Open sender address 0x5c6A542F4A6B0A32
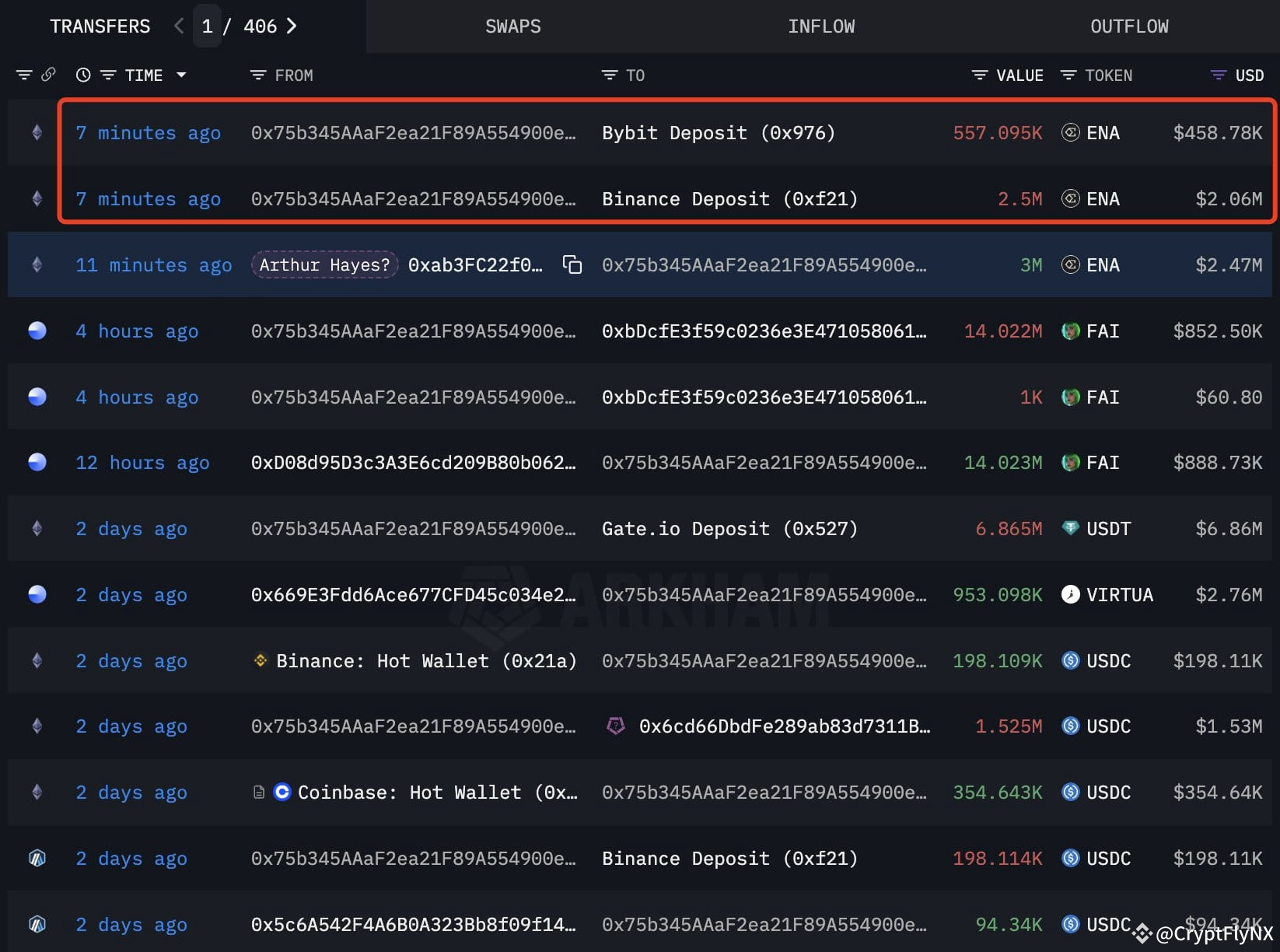The width and height of the screenshot is (1280, 952). tap(414, 925)
